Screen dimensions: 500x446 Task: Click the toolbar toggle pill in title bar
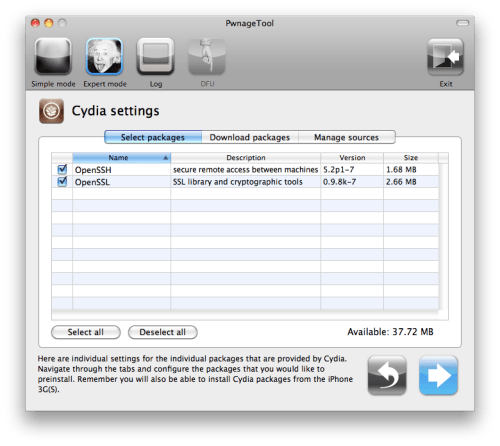click(462, 23)
